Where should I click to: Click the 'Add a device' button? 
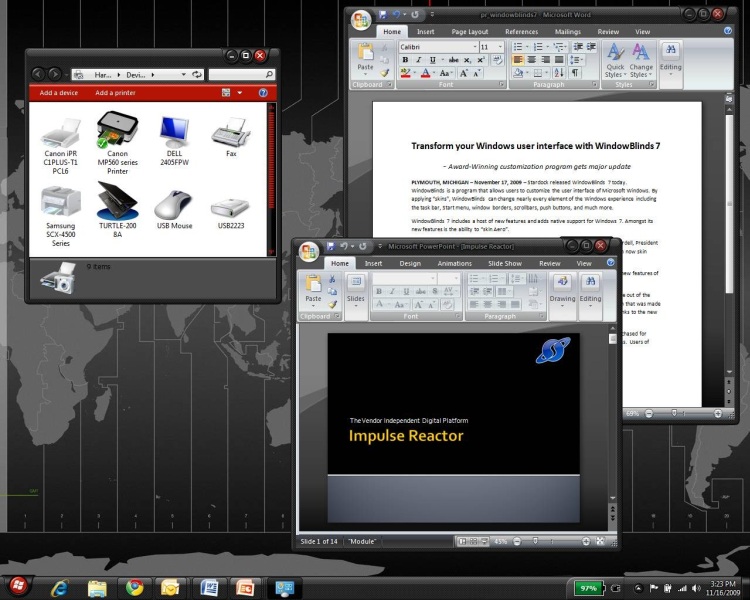click(59, 93)
